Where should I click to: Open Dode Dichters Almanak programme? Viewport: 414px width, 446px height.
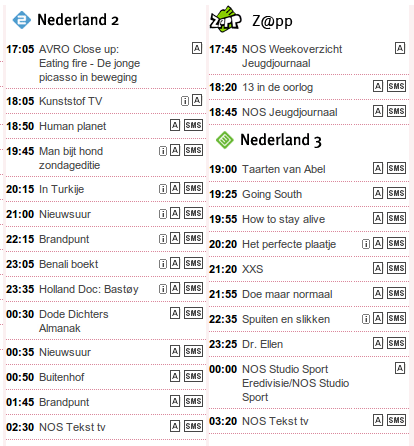pos(74,321)
